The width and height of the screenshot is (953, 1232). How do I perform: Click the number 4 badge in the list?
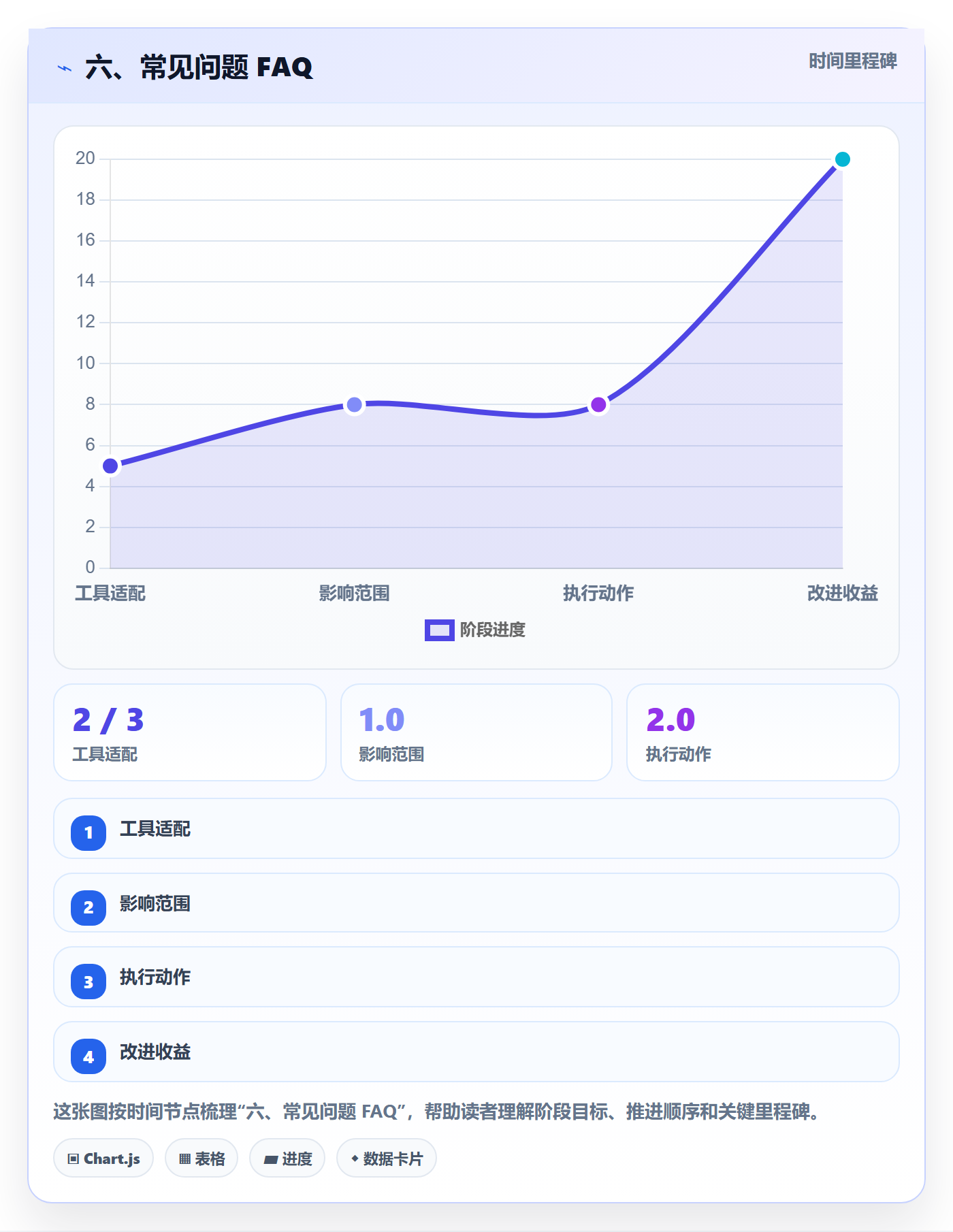[x=88, y=1056]
